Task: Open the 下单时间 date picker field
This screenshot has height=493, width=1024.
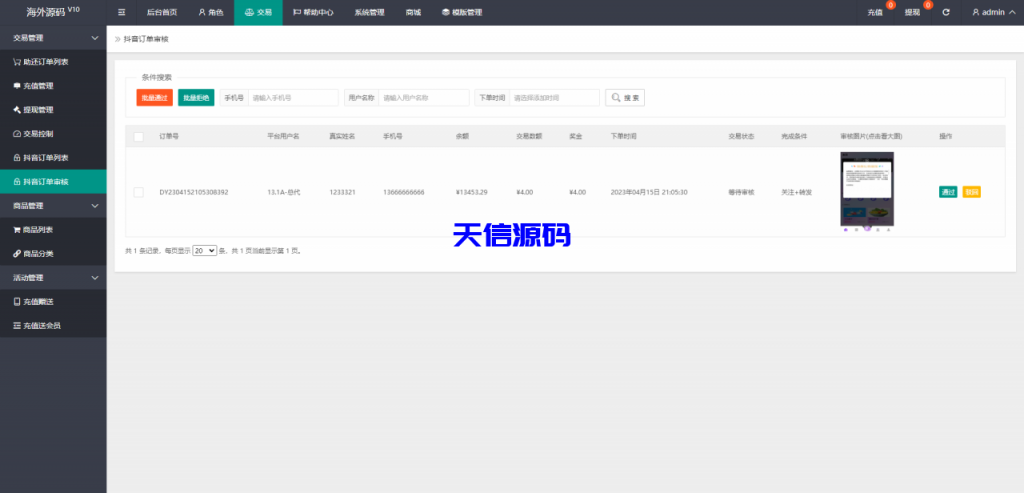Action: point(554,97)
